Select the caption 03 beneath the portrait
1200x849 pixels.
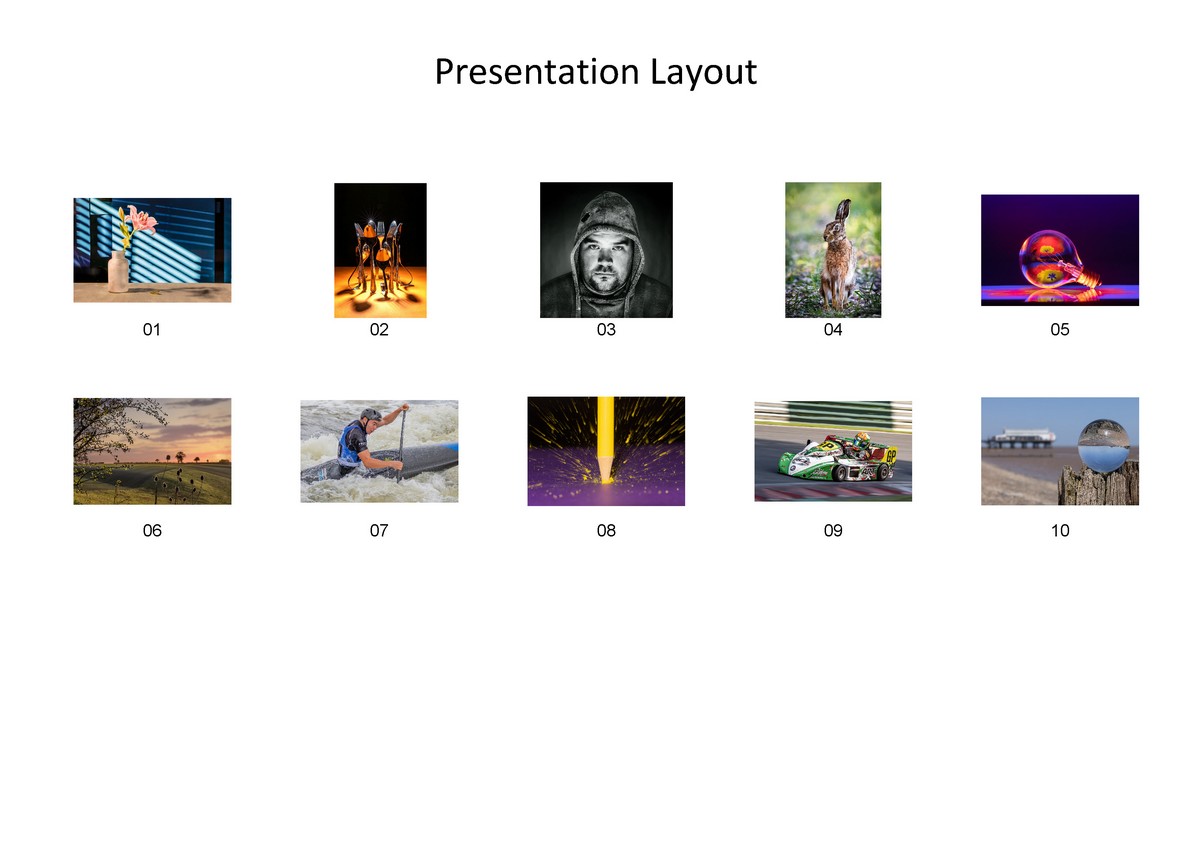(x=606, y=329)
